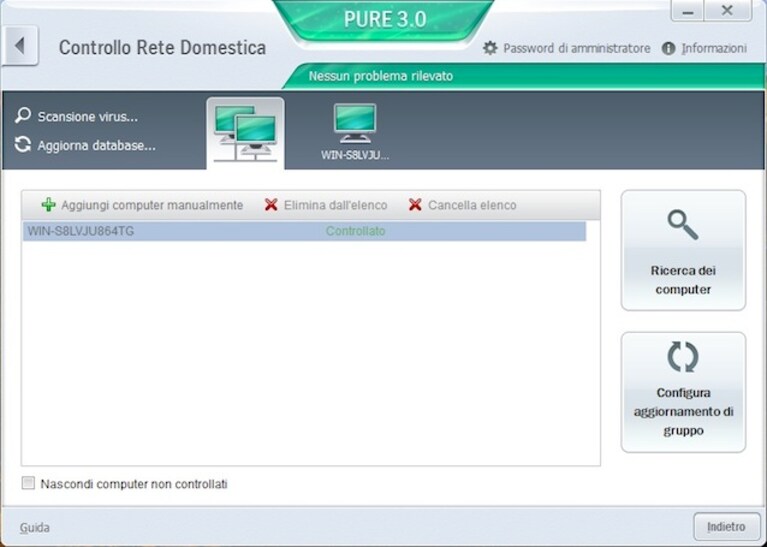Screen dimensions: 767x547
Task: Select the all networked computers tab icon
Action: [x=245, y=133]
